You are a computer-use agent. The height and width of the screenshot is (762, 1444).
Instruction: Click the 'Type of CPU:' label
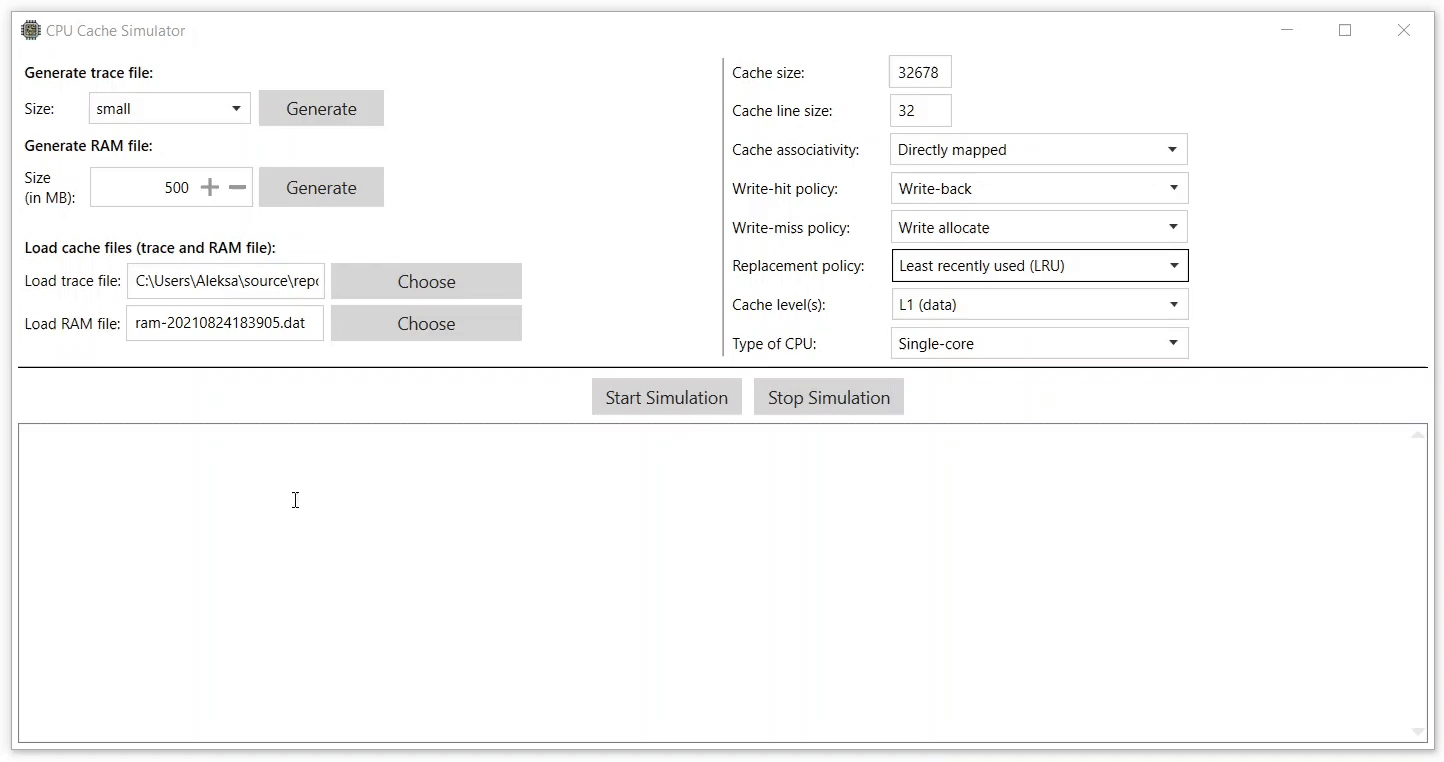click(x=774, y=344)
